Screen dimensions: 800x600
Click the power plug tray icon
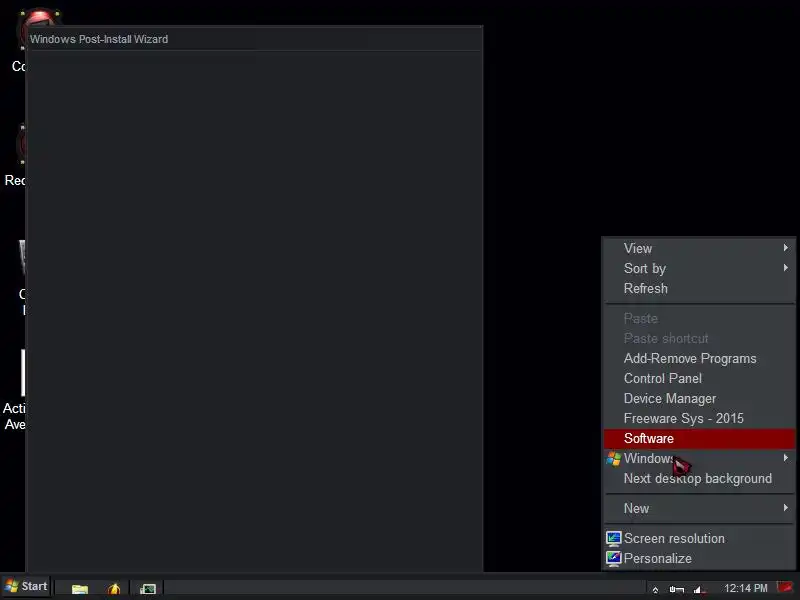676,589
